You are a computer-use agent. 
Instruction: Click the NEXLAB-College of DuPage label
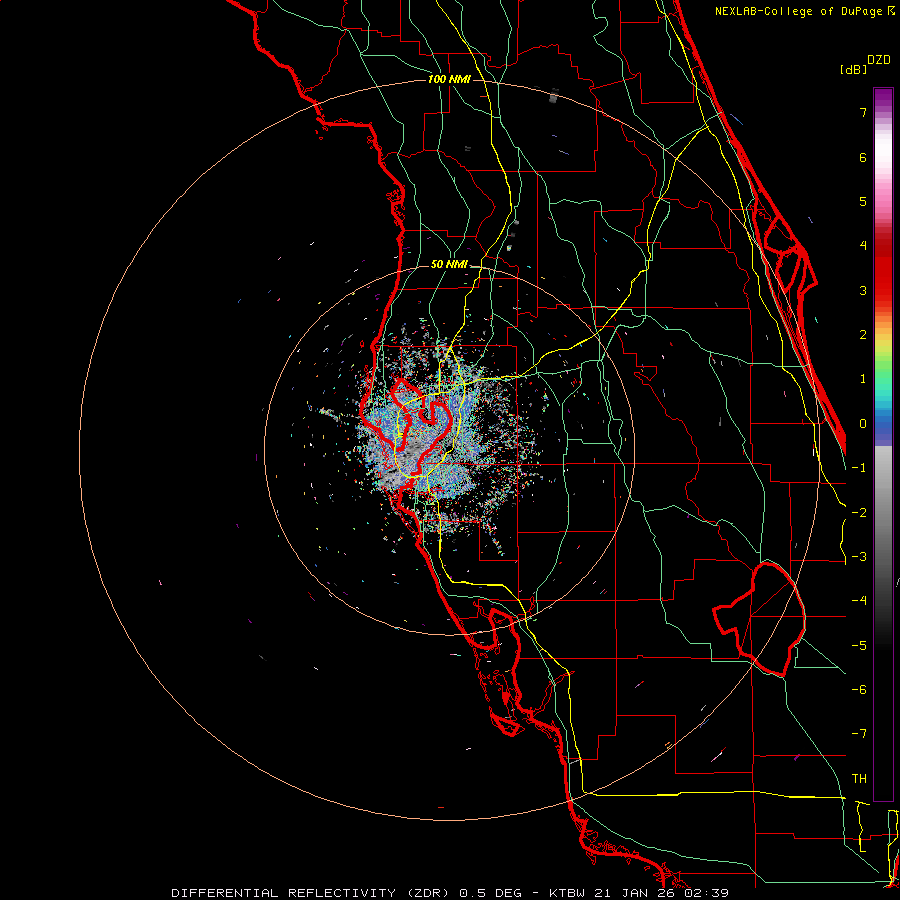(x=800, y=11)
